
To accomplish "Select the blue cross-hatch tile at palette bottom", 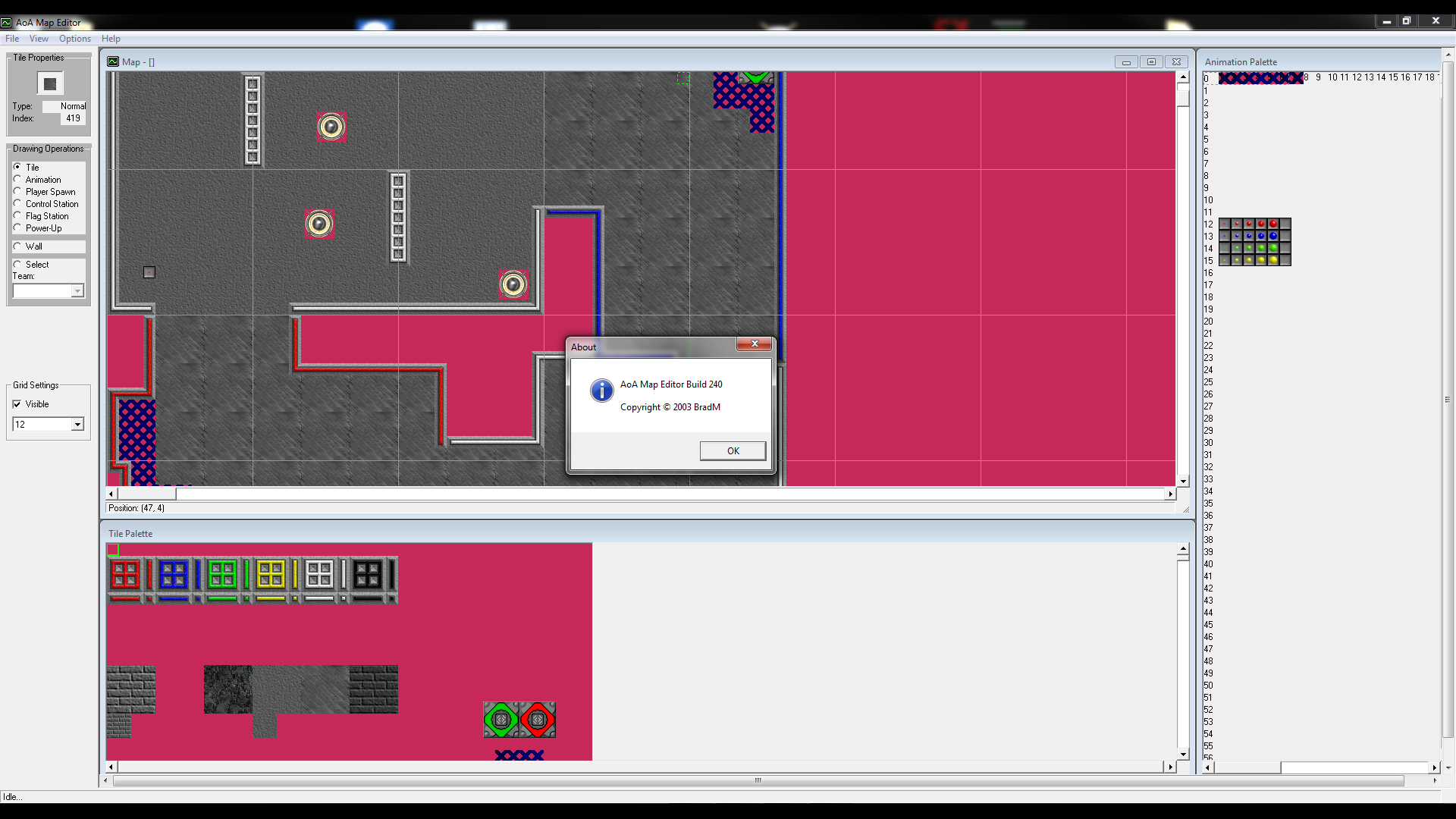I will coord(519,755).
